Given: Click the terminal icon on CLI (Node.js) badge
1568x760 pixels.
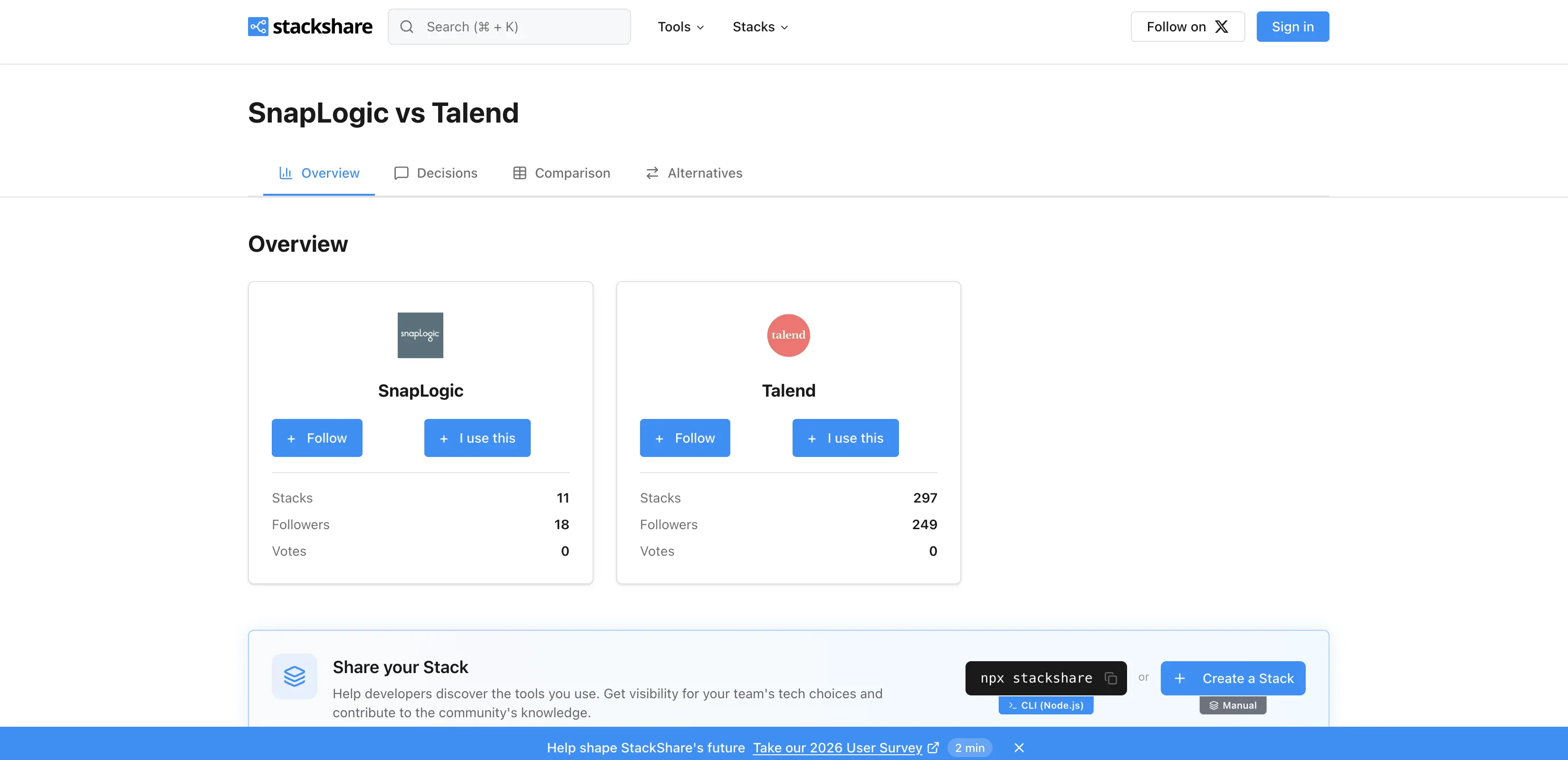Looking at the screenshot, I should [x=1012, y=705].
